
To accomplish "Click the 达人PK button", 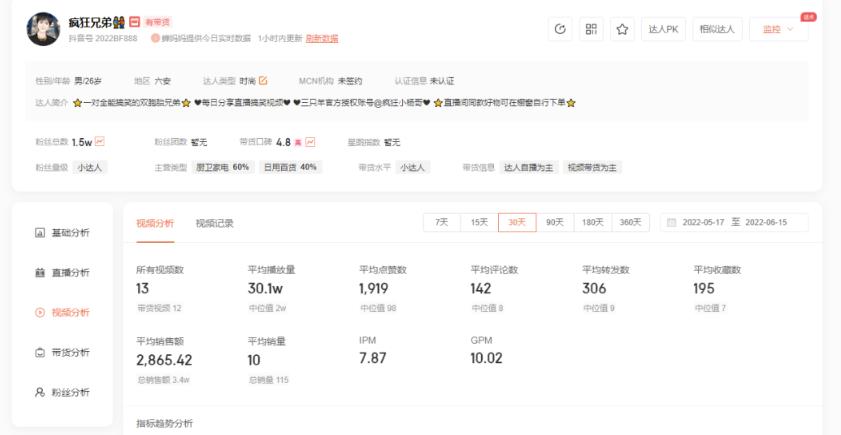I will (x=662, y=29).
